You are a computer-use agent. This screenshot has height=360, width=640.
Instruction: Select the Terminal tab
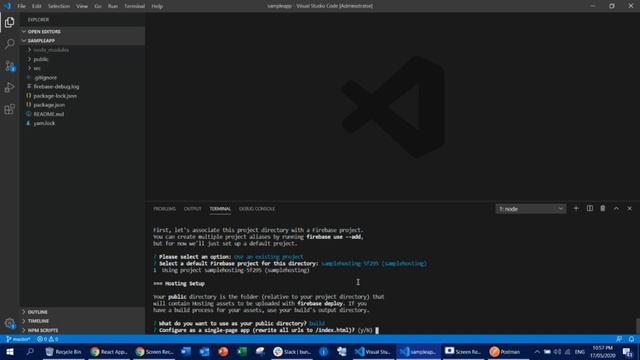[x=220, y=209]
